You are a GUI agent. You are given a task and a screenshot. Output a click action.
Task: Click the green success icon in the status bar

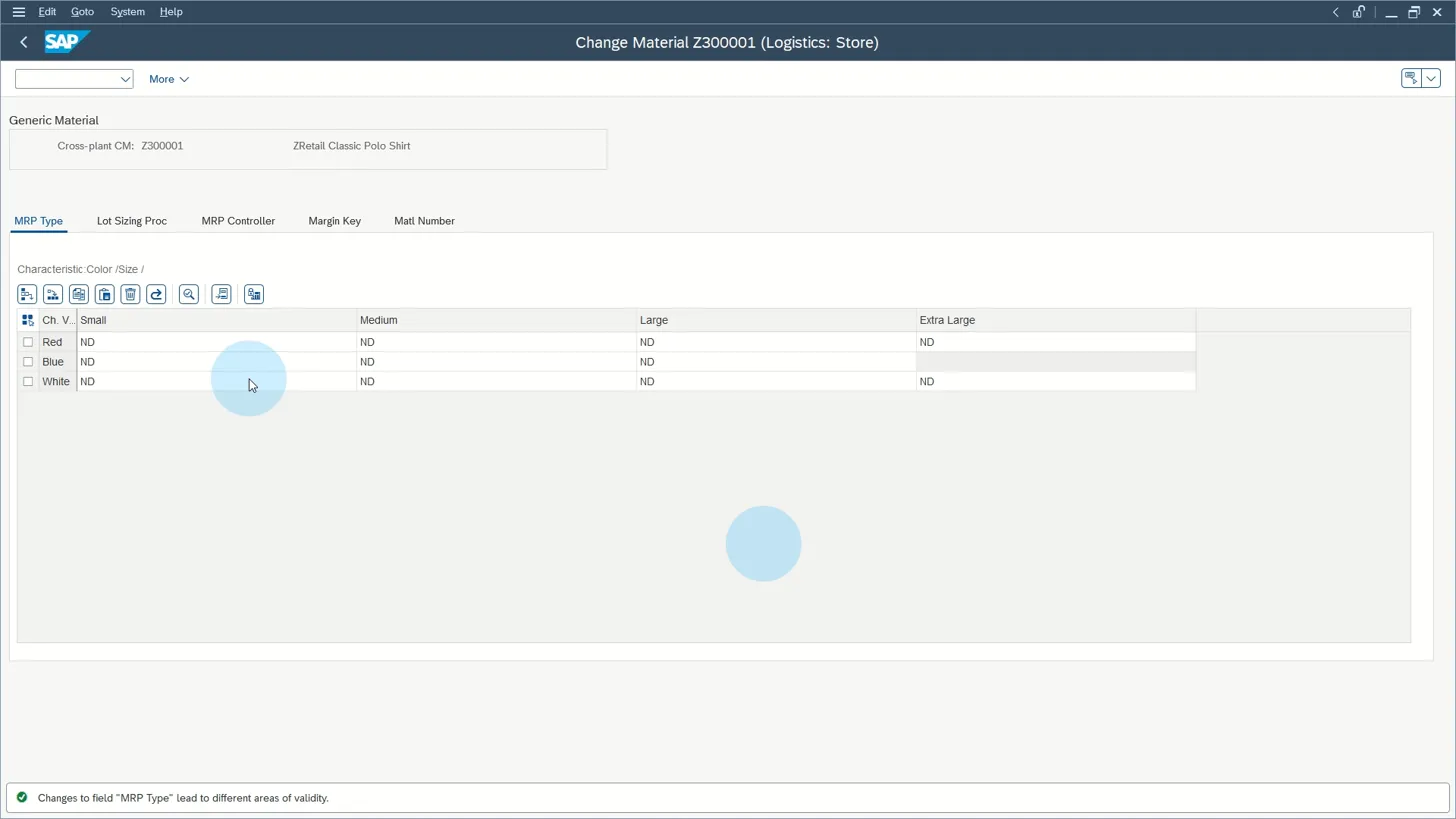[x=22, y=798]
